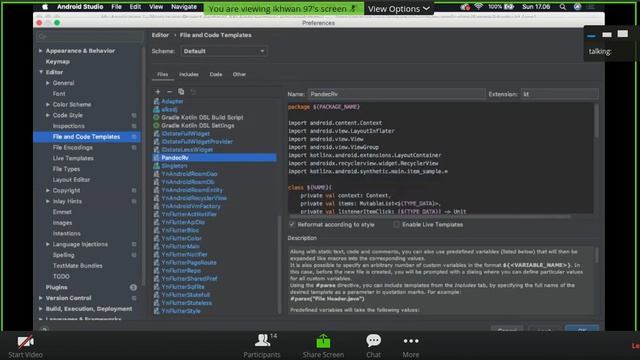Image resolution: width=640 pixels, height=360 pixels.
Task: Expand the Color Scheme node
Action: (48, 104)
